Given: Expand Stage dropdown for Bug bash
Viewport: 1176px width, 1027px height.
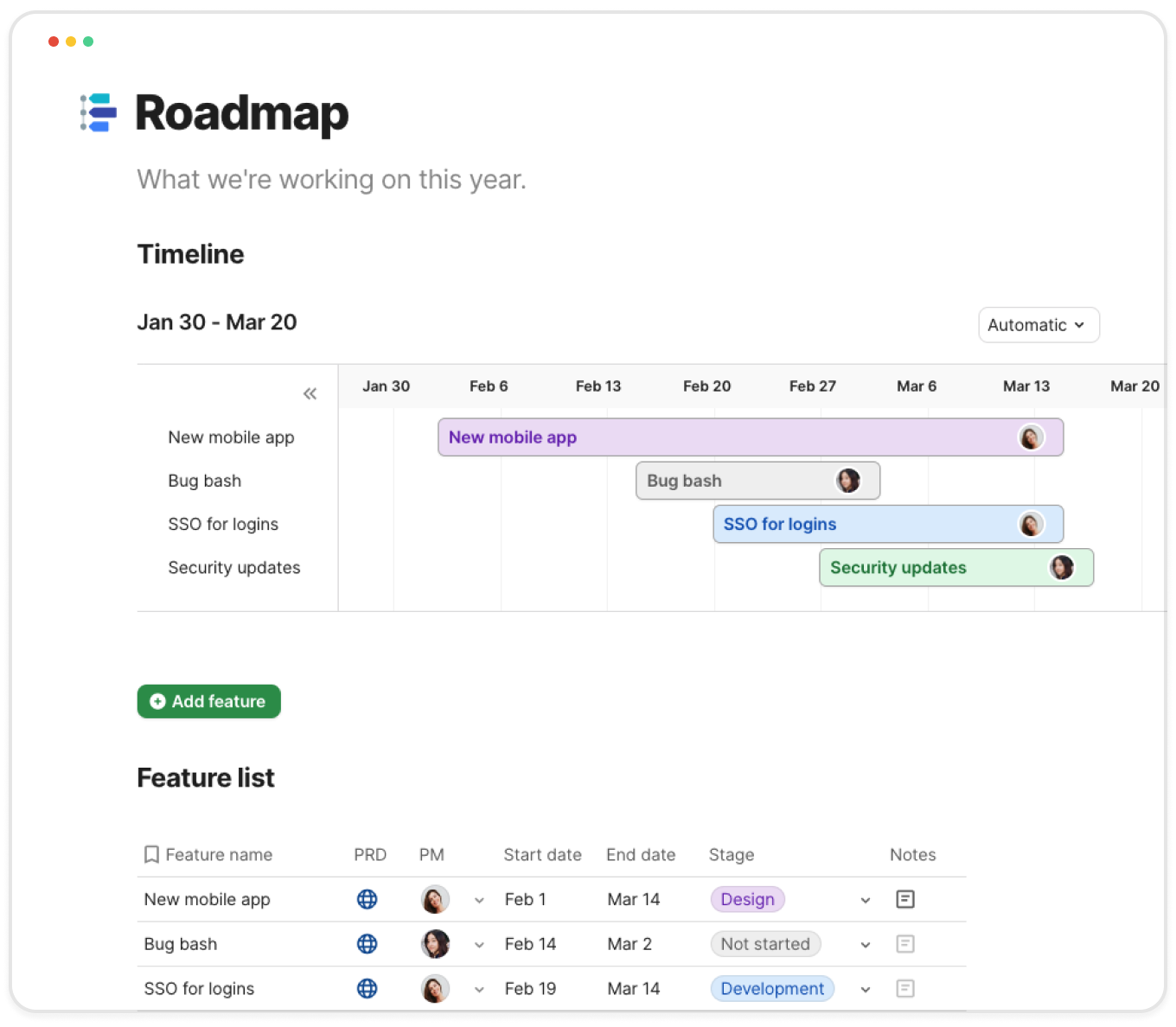Looking at the screenshot, I should point(866,945).
